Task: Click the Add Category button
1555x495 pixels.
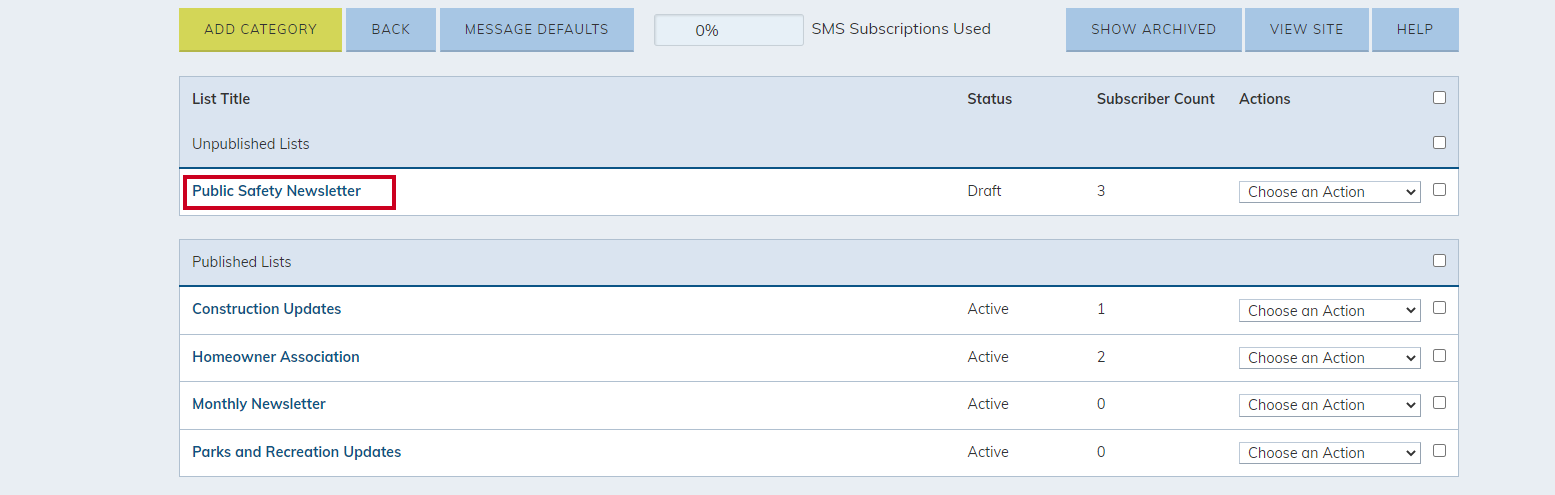Action: click(x=260, y=29)
